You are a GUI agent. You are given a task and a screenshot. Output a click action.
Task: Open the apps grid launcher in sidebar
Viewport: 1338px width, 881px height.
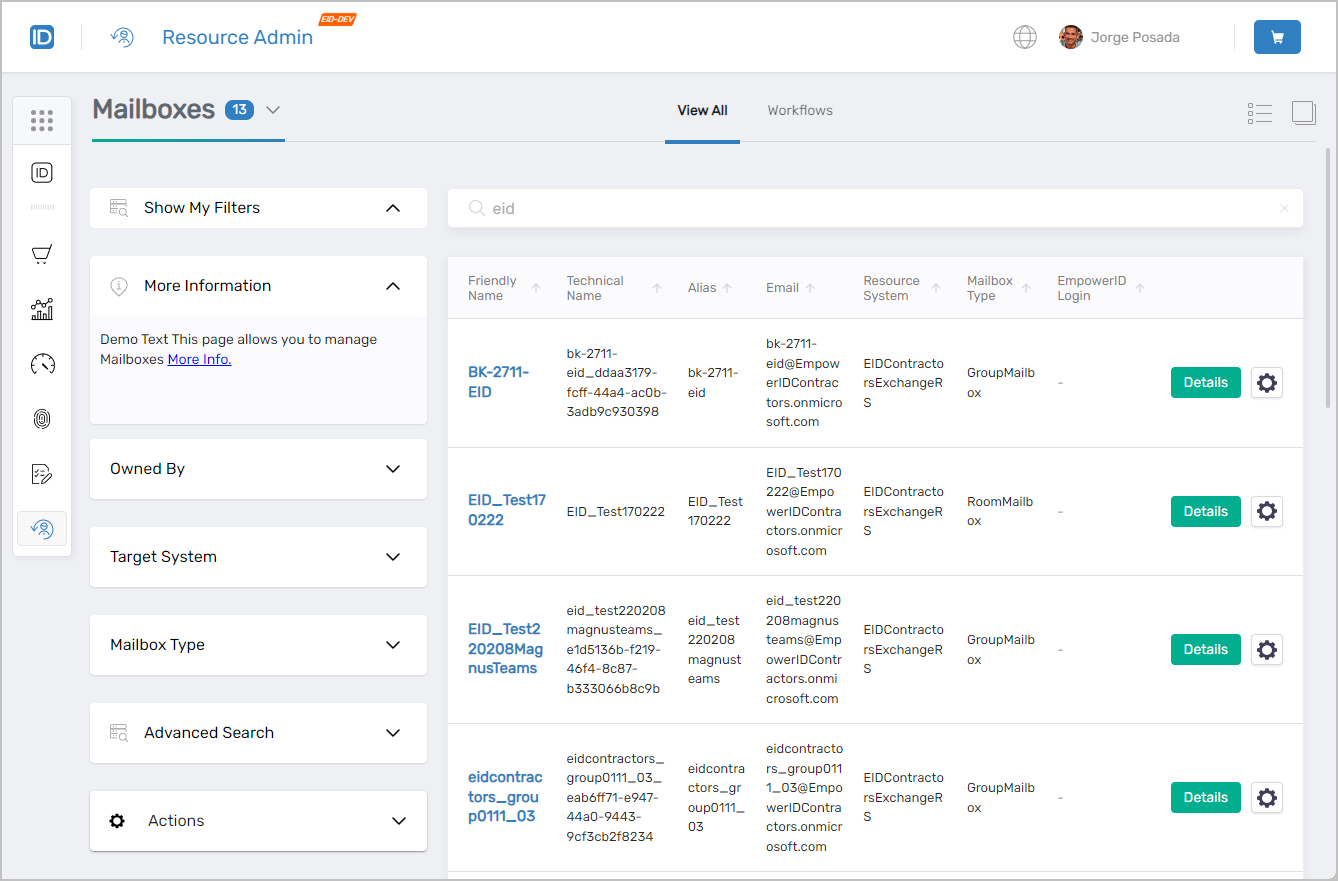[42, 120]
